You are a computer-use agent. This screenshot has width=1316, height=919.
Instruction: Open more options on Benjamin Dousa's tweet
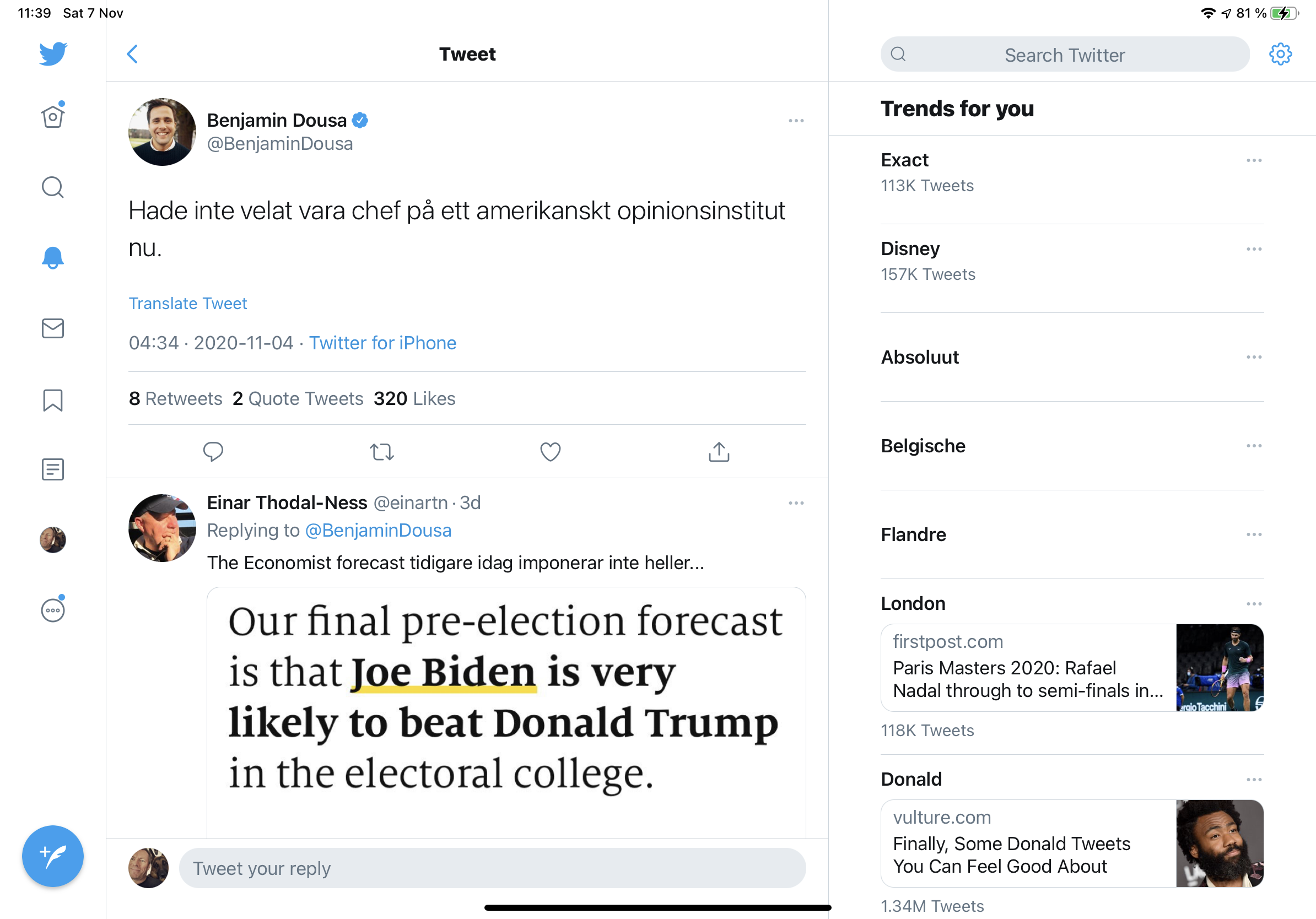pos(796,121)
